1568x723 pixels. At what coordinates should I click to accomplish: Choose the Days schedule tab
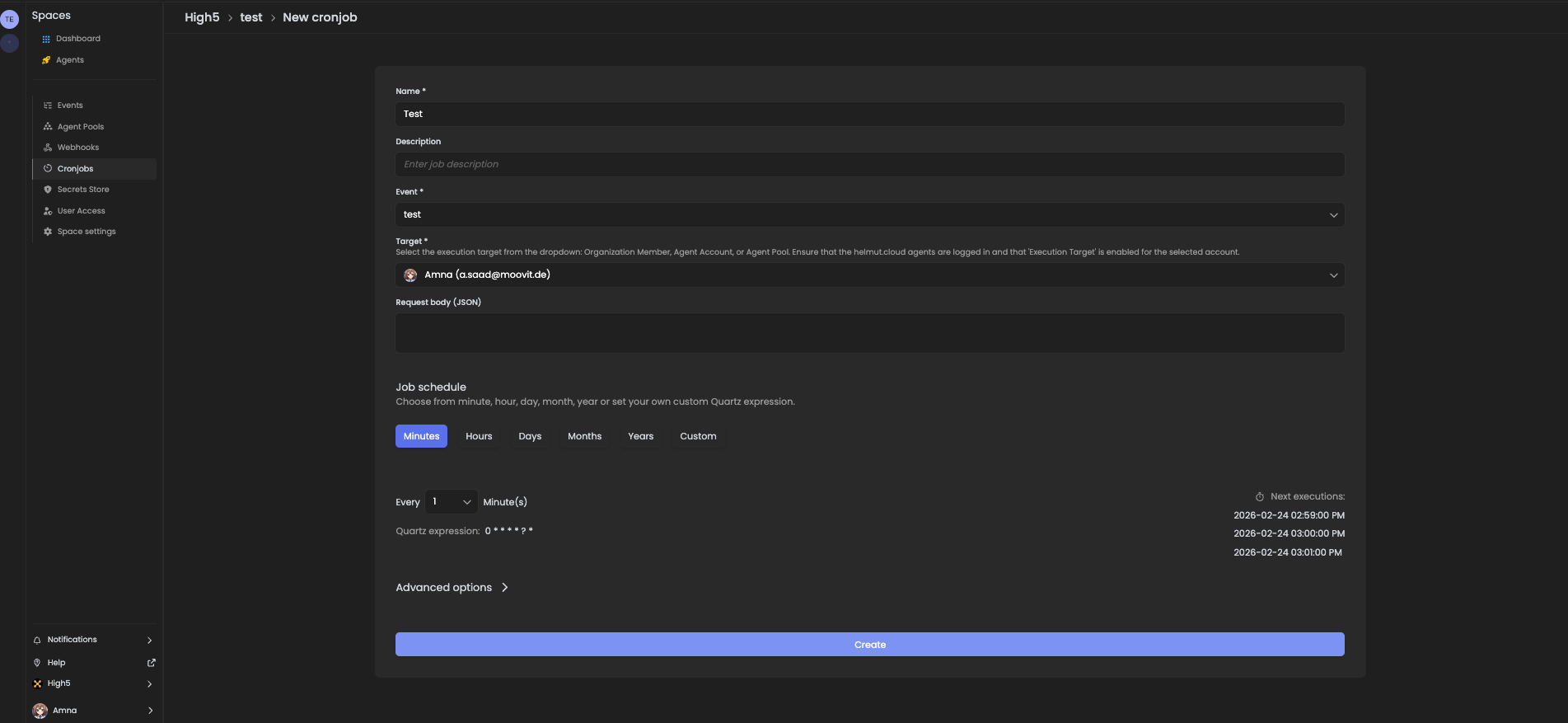[530, 436]
